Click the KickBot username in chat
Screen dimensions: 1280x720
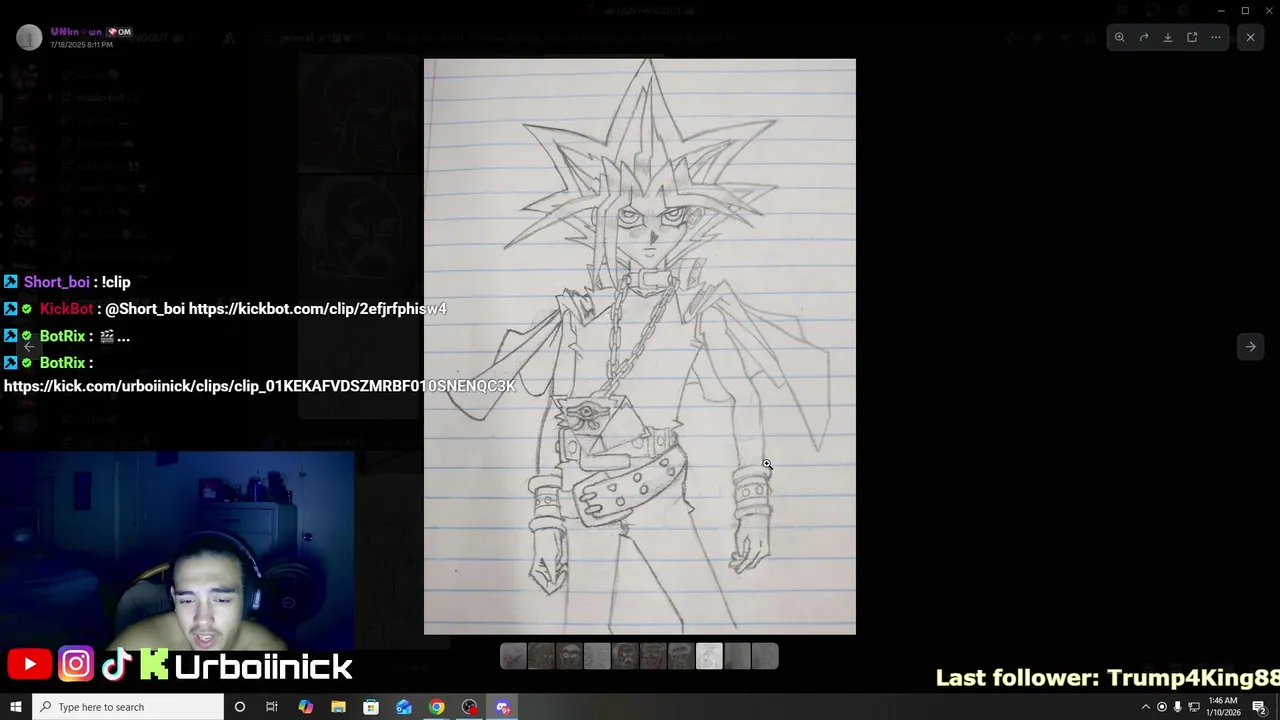click(x=66, y=309)
